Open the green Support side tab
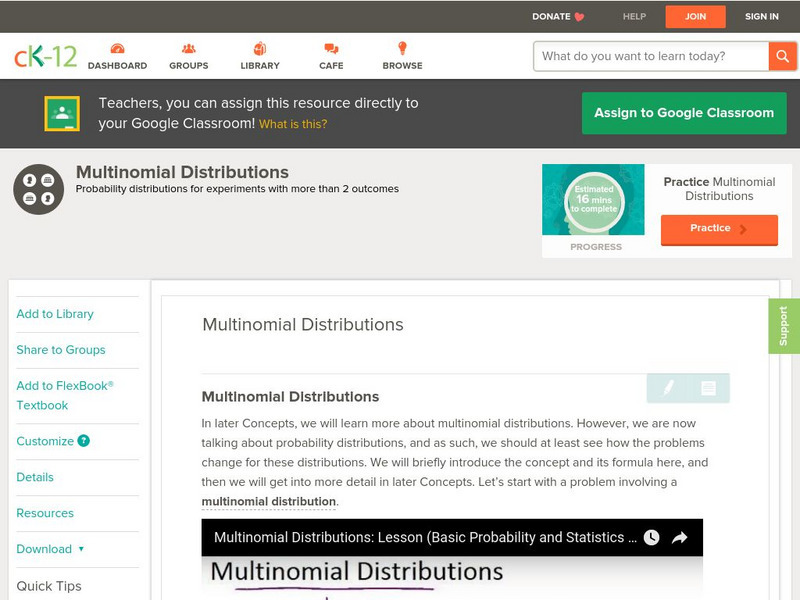 tap(784, 326)
